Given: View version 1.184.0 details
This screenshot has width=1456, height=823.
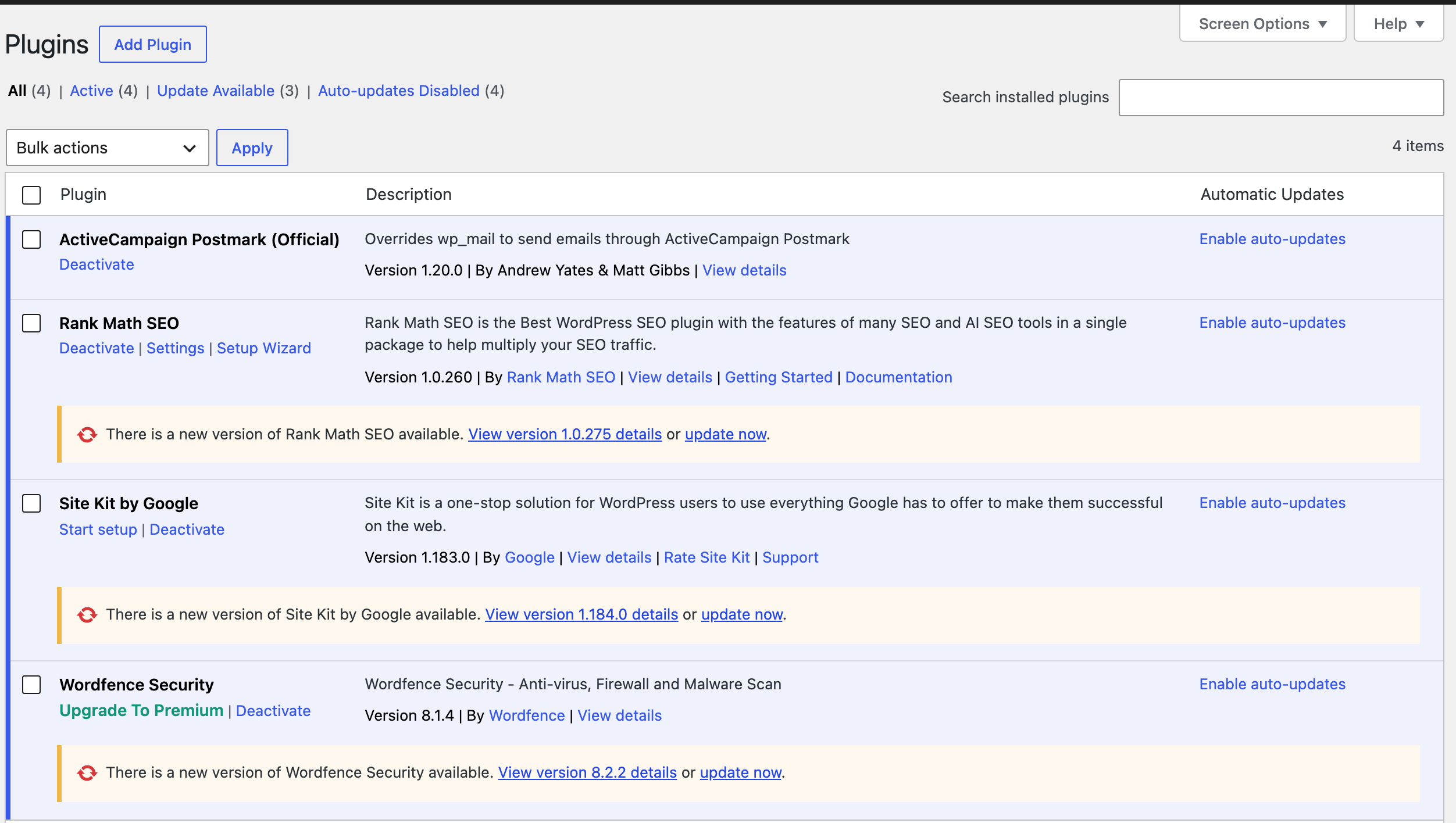Looking at the screenshot, I should pos(582,614).
